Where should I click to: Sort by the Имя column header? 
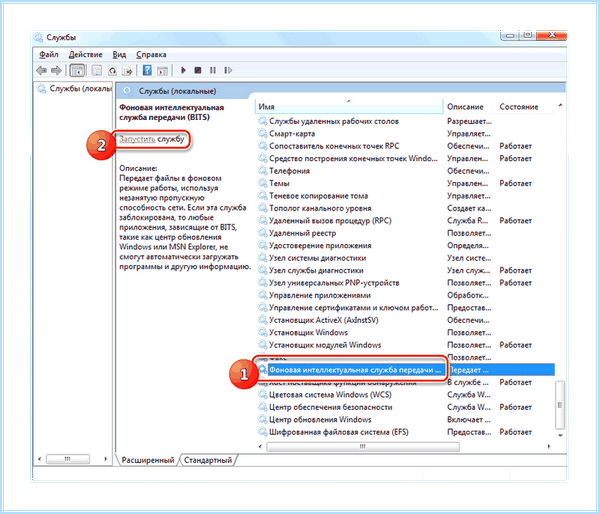348,107
